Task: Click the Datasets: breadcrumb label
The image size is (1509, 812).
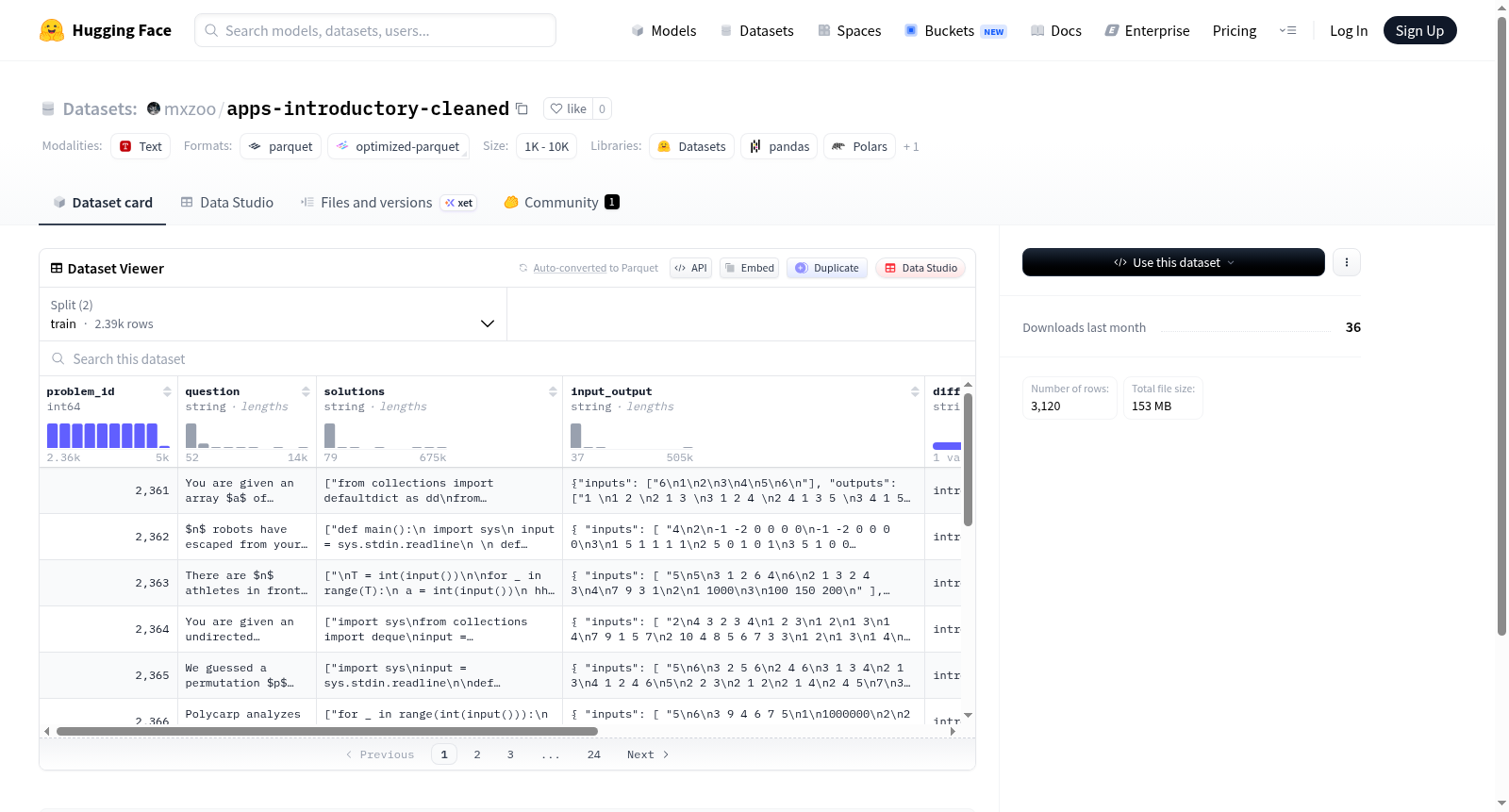Action: coord(100,108)
